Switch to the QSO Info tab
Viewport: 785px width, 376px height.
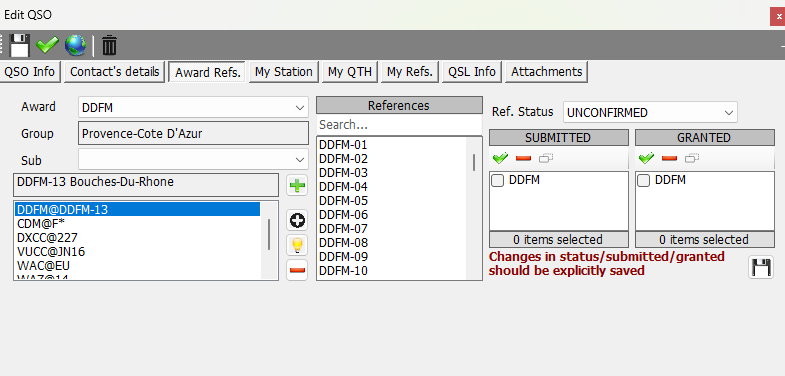tap(30, 72)
